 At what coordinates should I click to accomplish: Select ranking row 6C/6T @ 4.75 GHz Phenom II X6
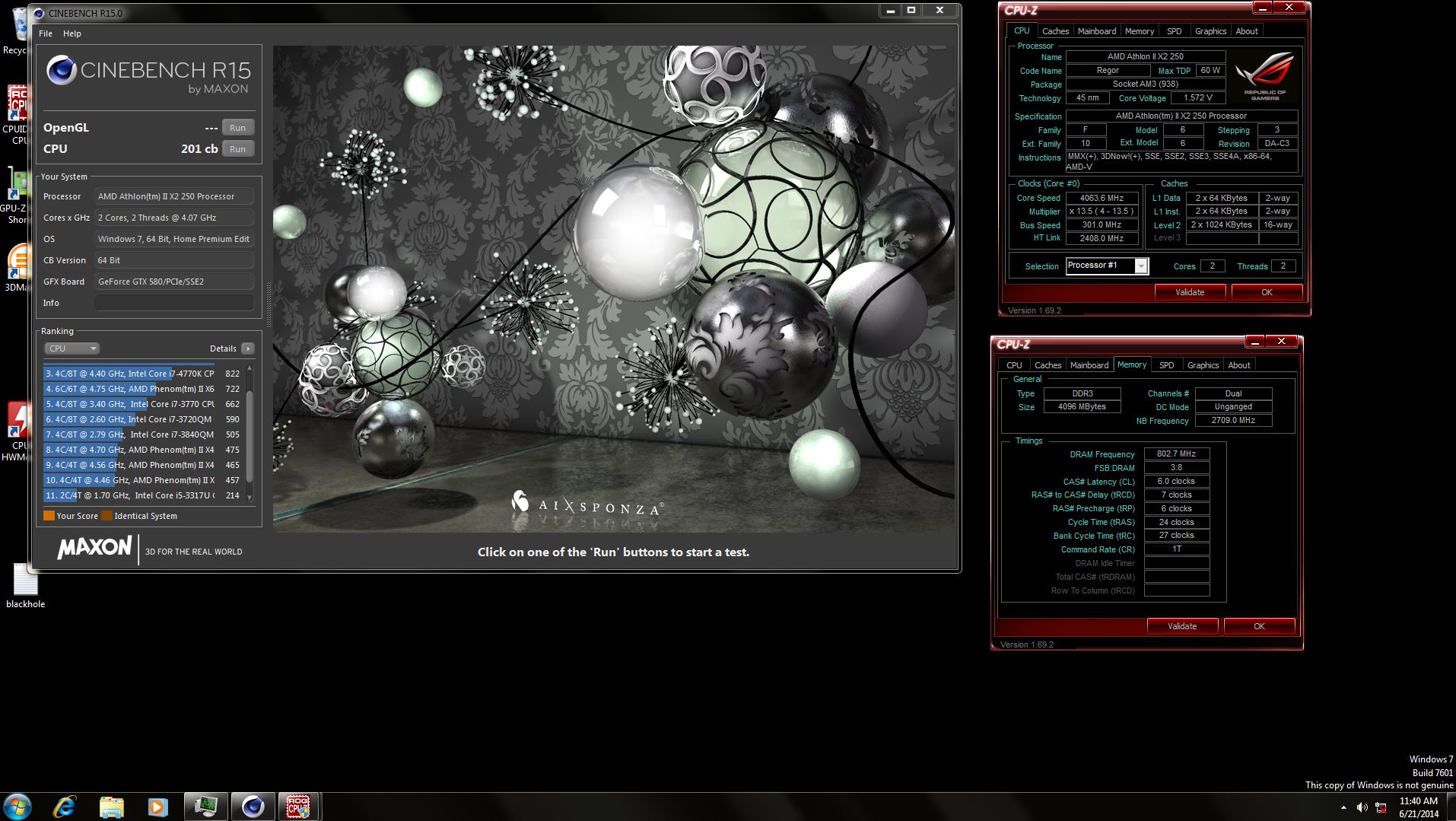click(143, 389)
